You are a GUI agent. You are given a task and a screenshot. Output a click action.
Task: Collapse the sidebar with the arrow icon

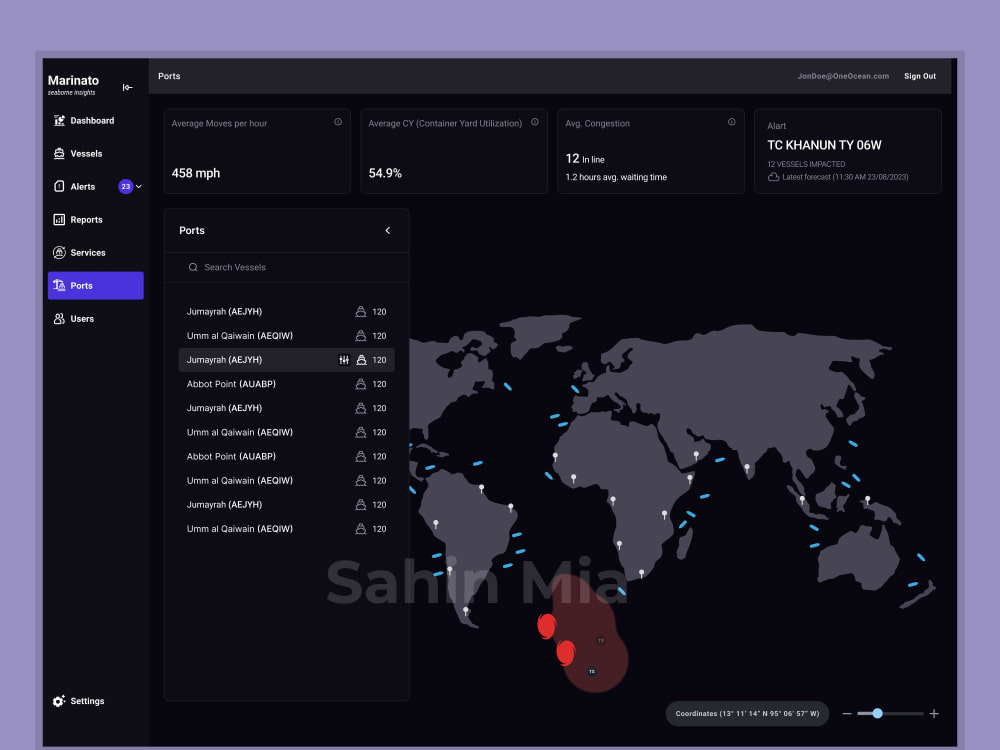click(x=128, y=87)
